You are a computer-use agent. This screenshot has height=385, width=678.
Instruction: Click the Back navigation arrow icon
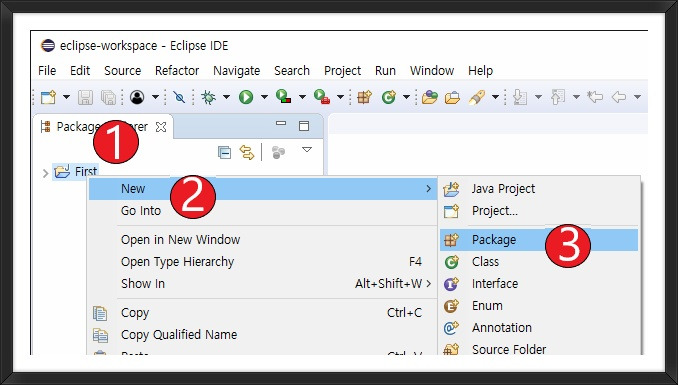[x=619, y=97]
